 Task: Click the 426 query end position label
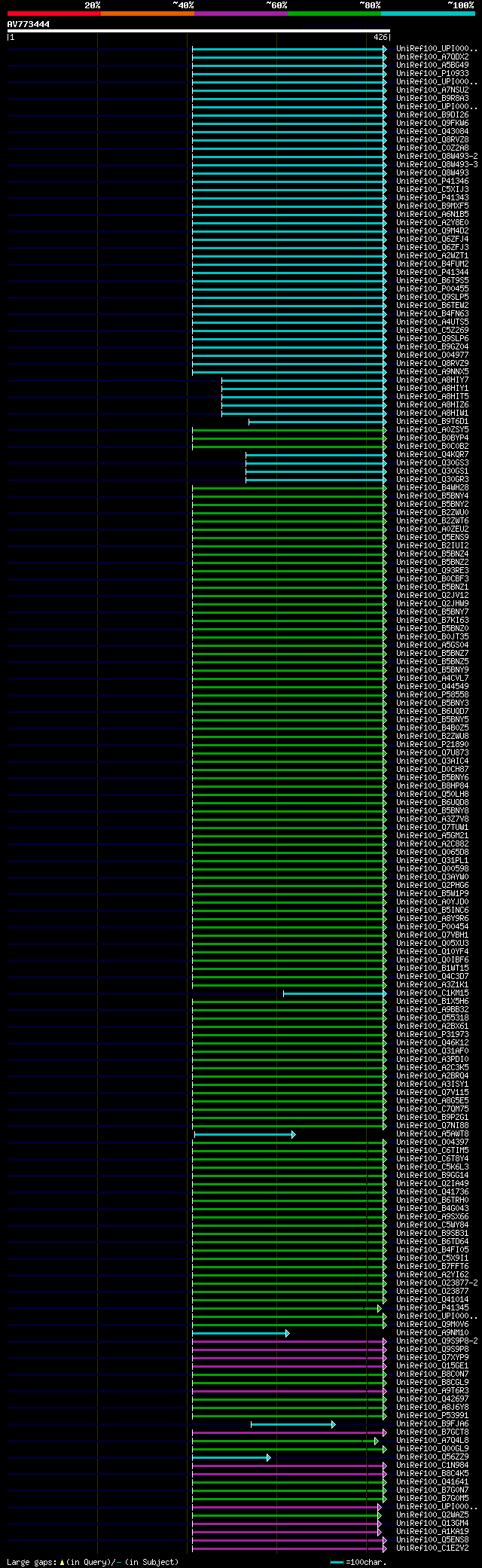380,37
